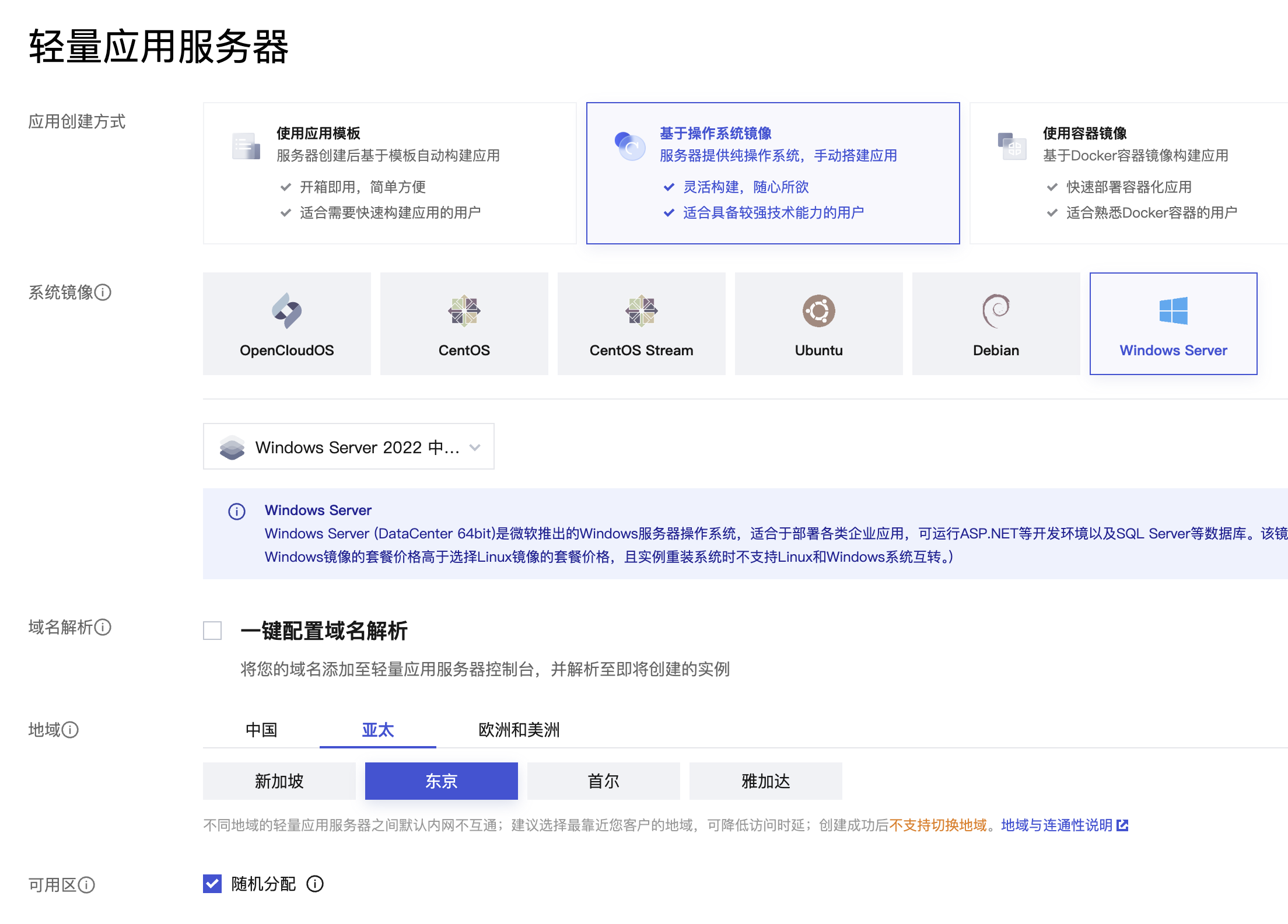
Task: Select the OpenCloudOS image icon
Action: click(286, 311)
